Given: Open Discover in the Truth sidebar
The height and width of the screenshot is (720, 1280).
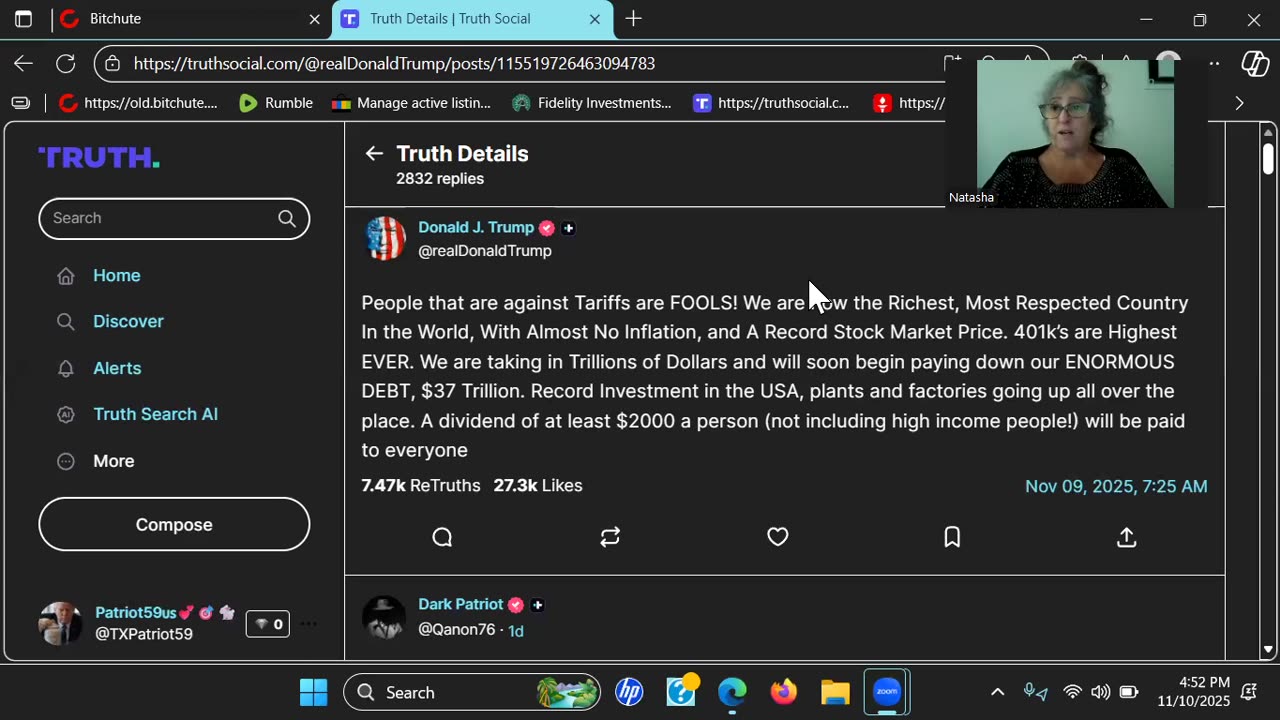Looking at the screenshot, I should pyautogui.click(x=128, y=322).
